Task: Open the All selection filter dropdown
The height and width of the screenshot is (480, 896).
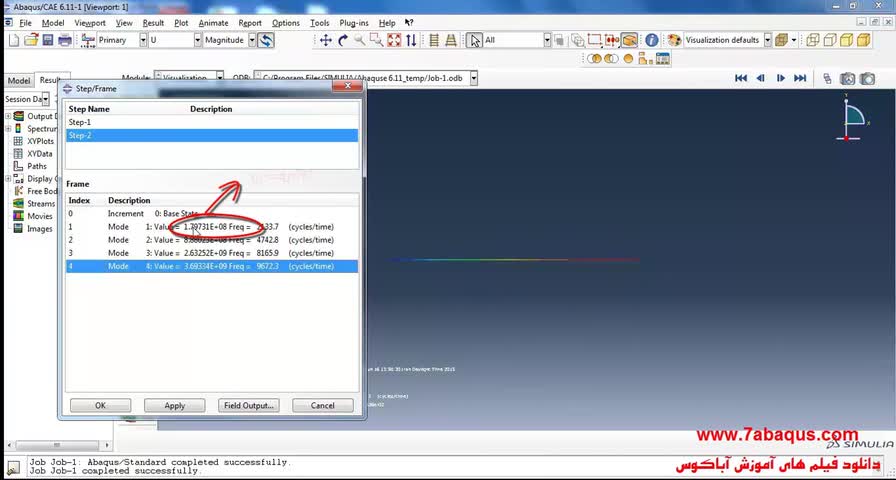Action: click(x=547, y=40)
